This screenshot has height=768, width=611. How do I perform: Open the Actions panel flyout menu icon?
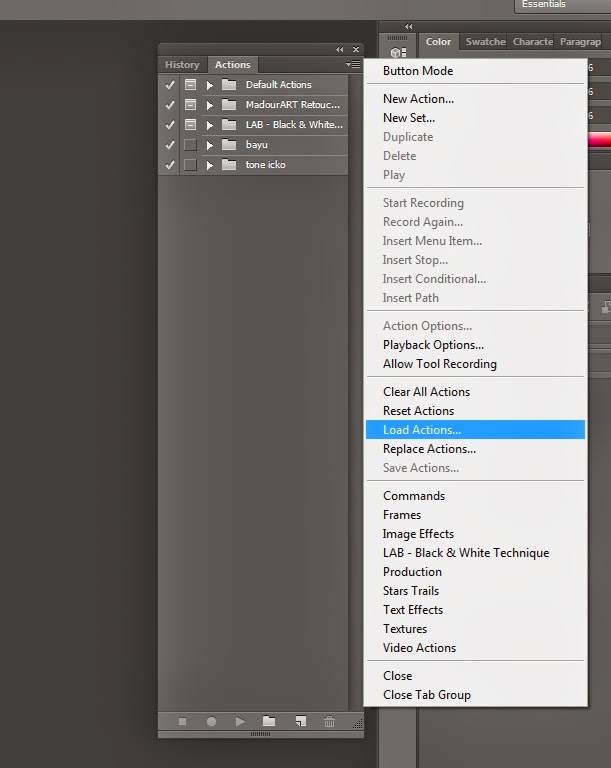(x=353, y=64)
